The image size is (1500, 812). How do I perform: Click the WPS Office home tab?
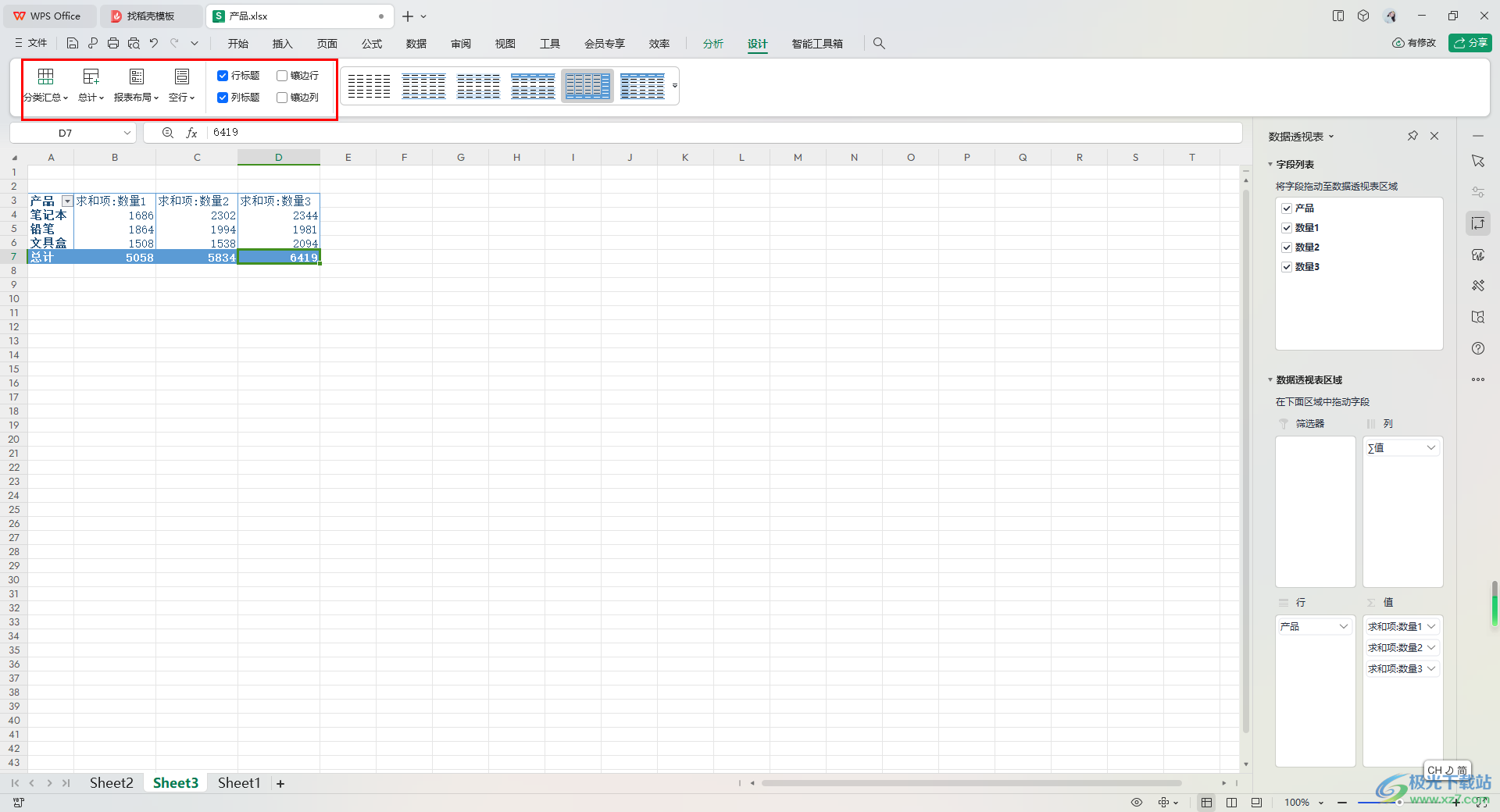(48, 16)
